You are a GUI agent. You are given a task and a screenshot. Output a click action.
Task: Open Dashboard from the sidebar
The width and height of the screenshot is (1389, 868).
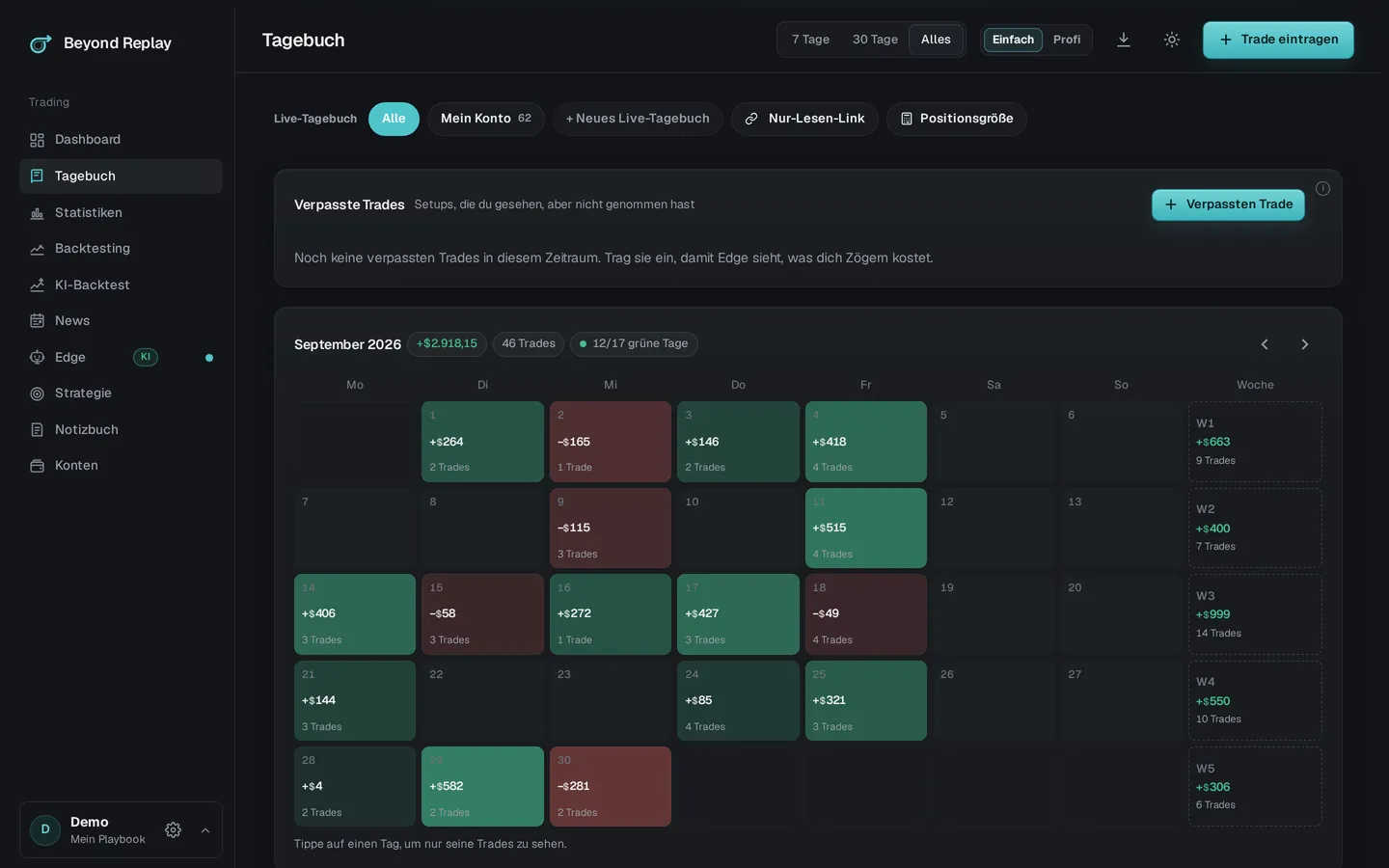point(121,140)
